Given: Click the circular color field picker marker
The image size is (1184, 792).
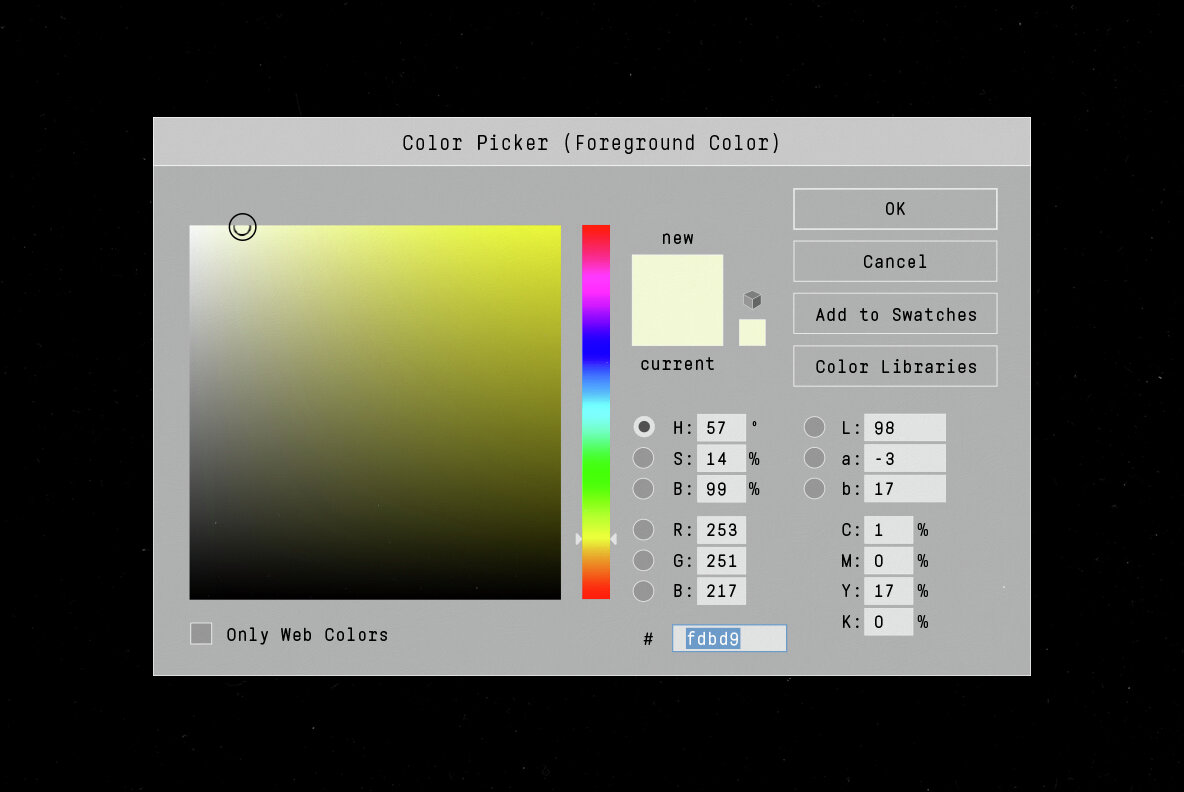Looking at the screenshot, I should click(242, 227).
